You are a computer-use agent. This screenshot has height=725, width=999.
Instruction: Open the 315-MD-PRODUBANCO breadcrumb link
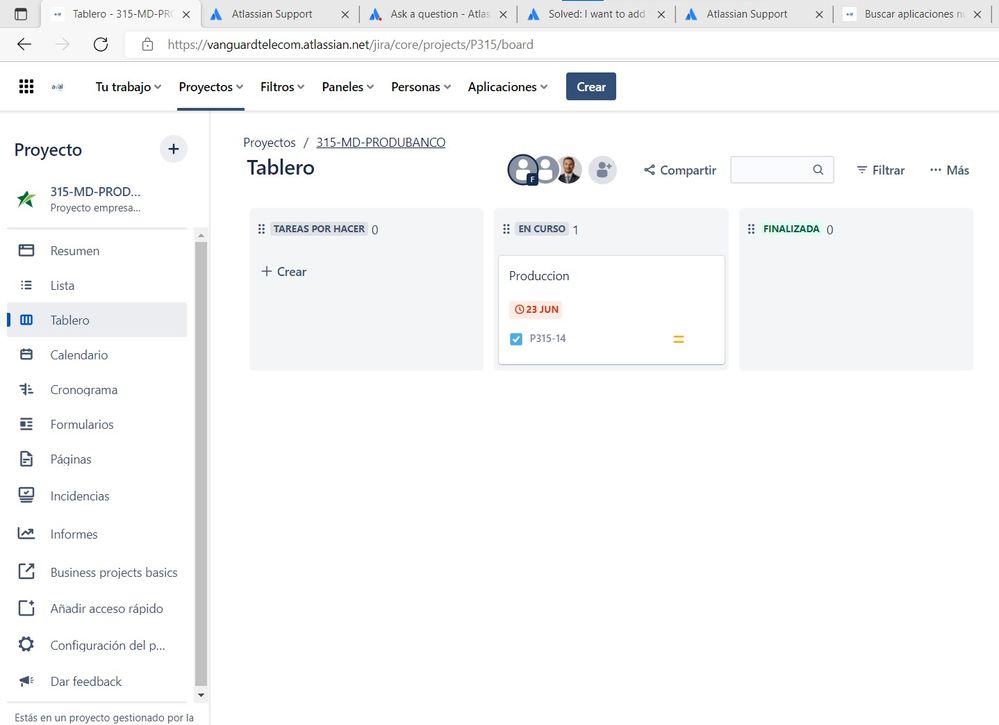tap(381, 143)
